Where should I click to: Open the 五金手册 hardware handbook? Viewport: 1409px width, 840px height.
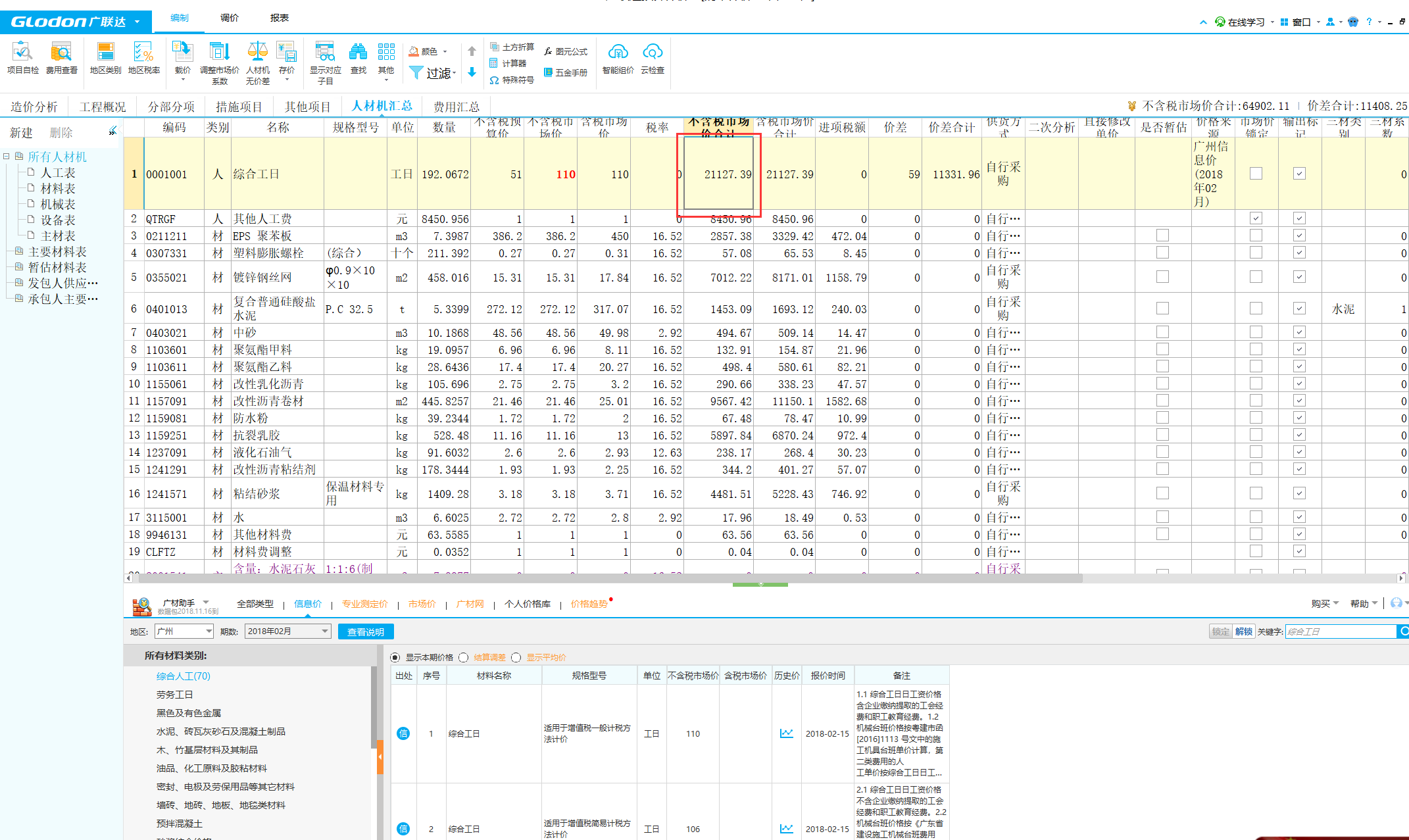[565, 72]
